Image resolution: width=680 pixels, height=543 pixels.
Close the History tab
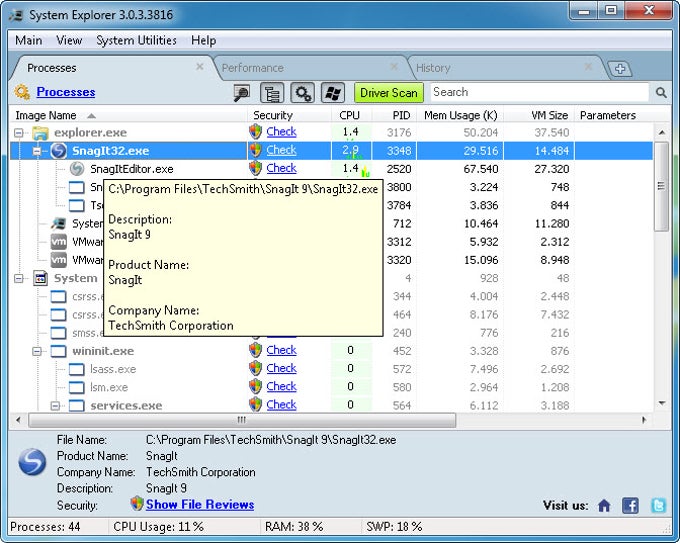click(588, 66)
